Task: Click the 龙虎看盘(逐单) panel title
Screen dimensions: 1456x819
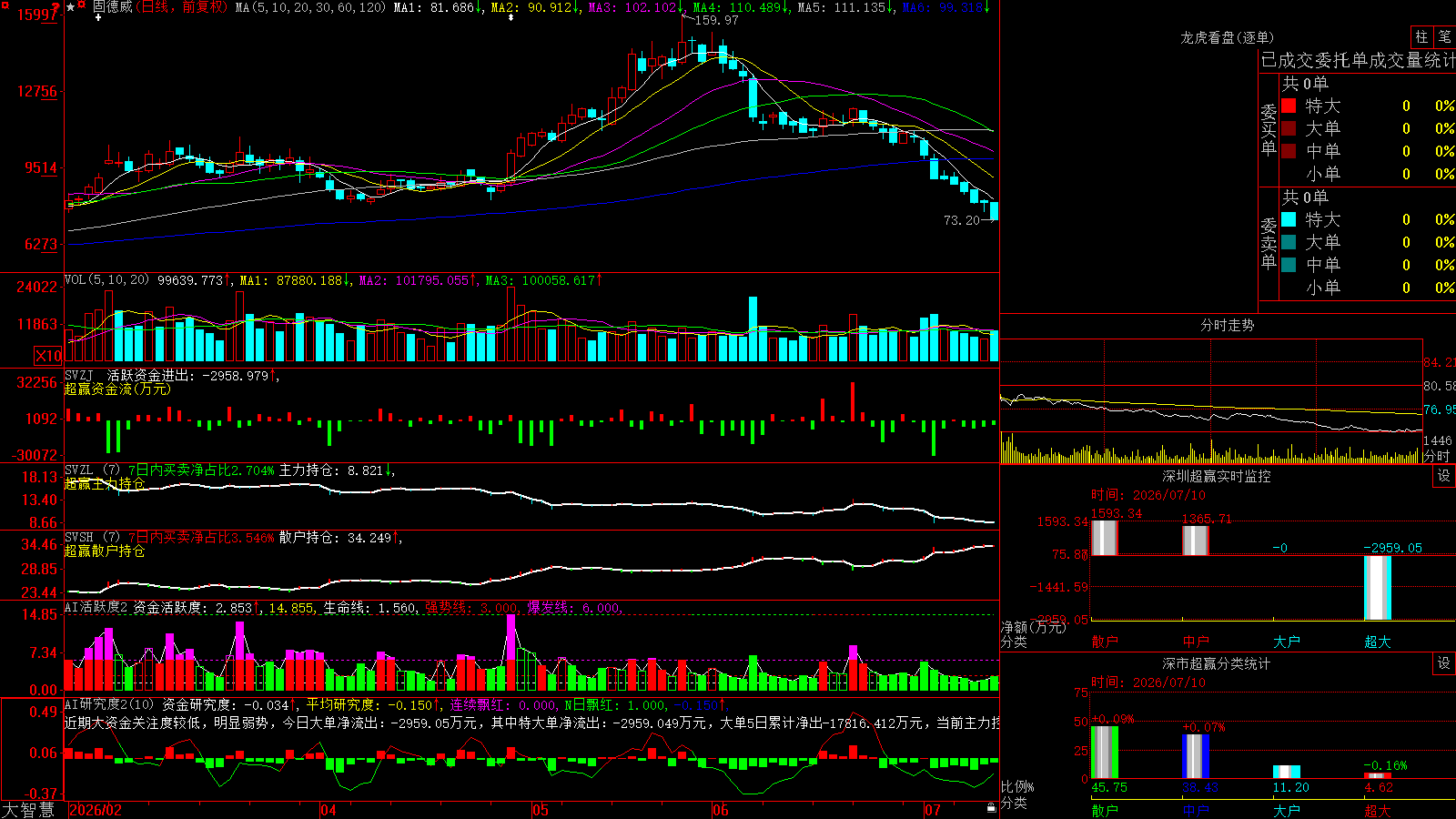Action: [1228, 37]
